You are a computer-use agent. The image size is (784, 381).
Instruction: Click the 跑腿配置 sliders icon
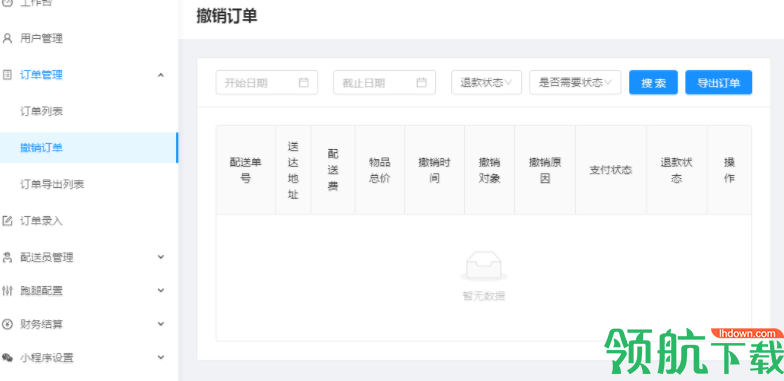(x=7, y=290)
